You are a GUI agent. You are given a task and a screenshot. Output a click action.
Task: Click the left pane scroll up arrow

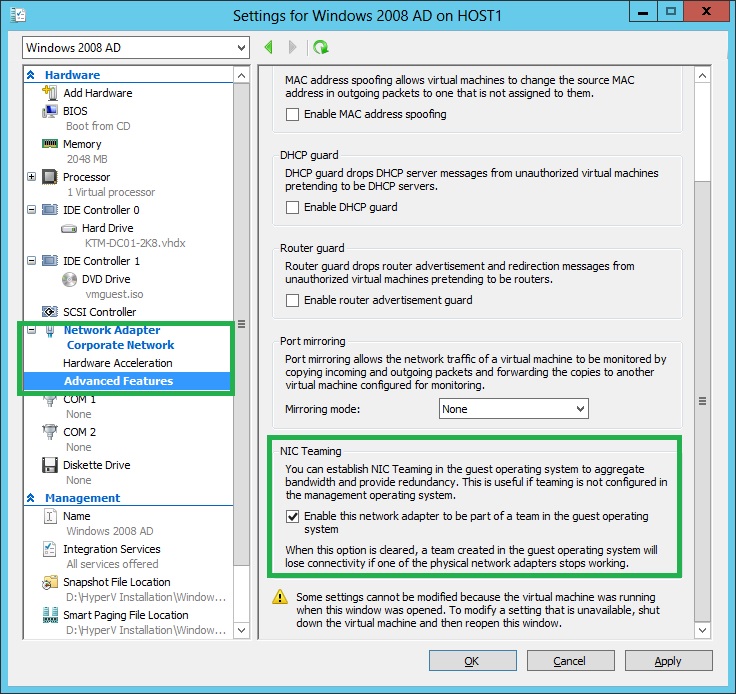[x=241, y=76]
